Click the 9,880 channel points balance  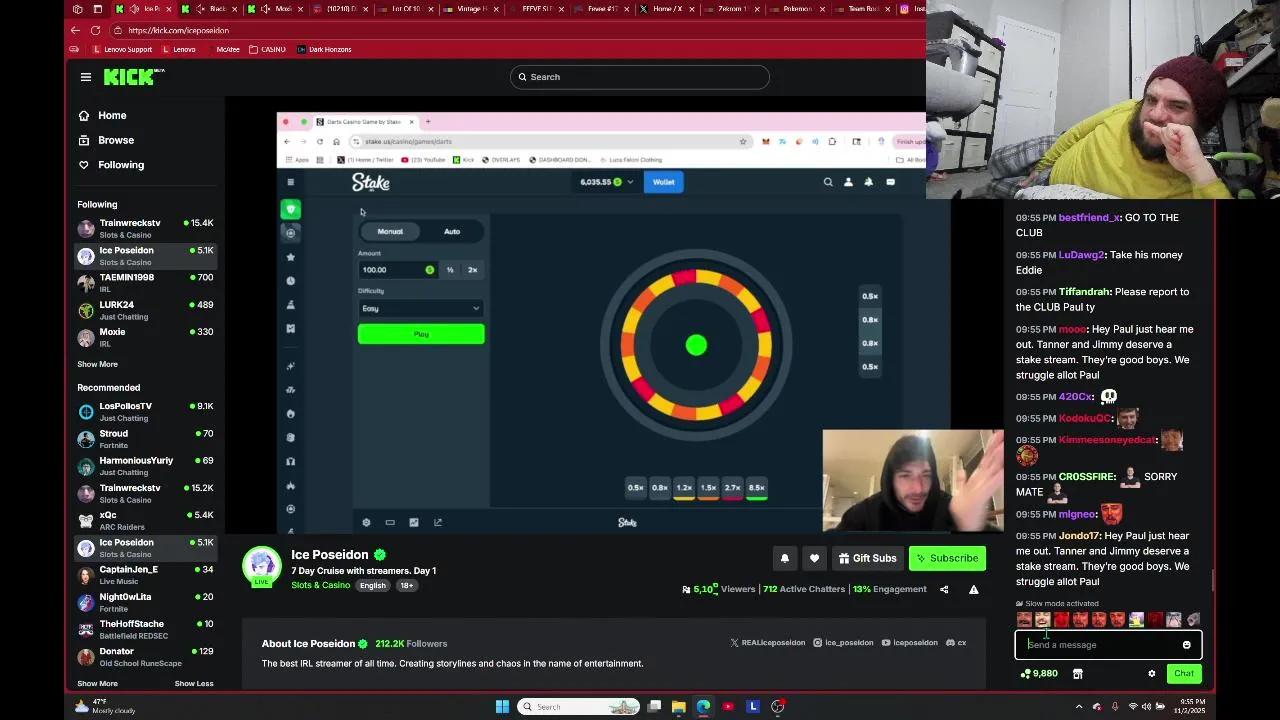point(1039,674)
